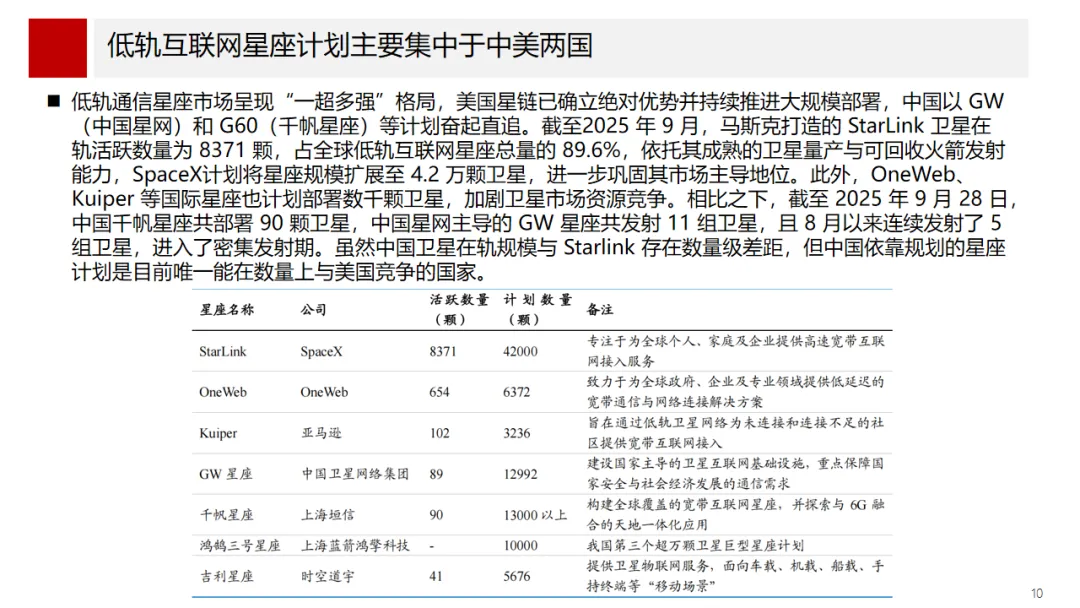Click the planned quantity 3236

[517, 433]
